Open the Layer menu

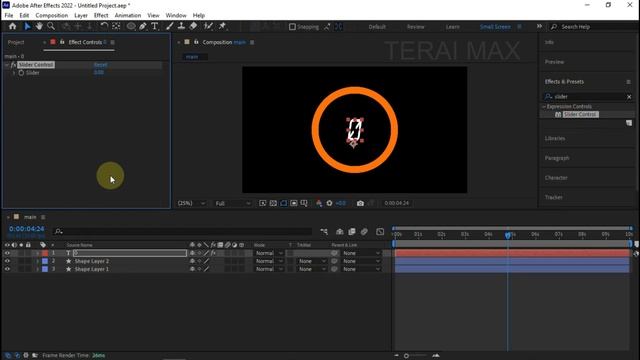[81, 15]
